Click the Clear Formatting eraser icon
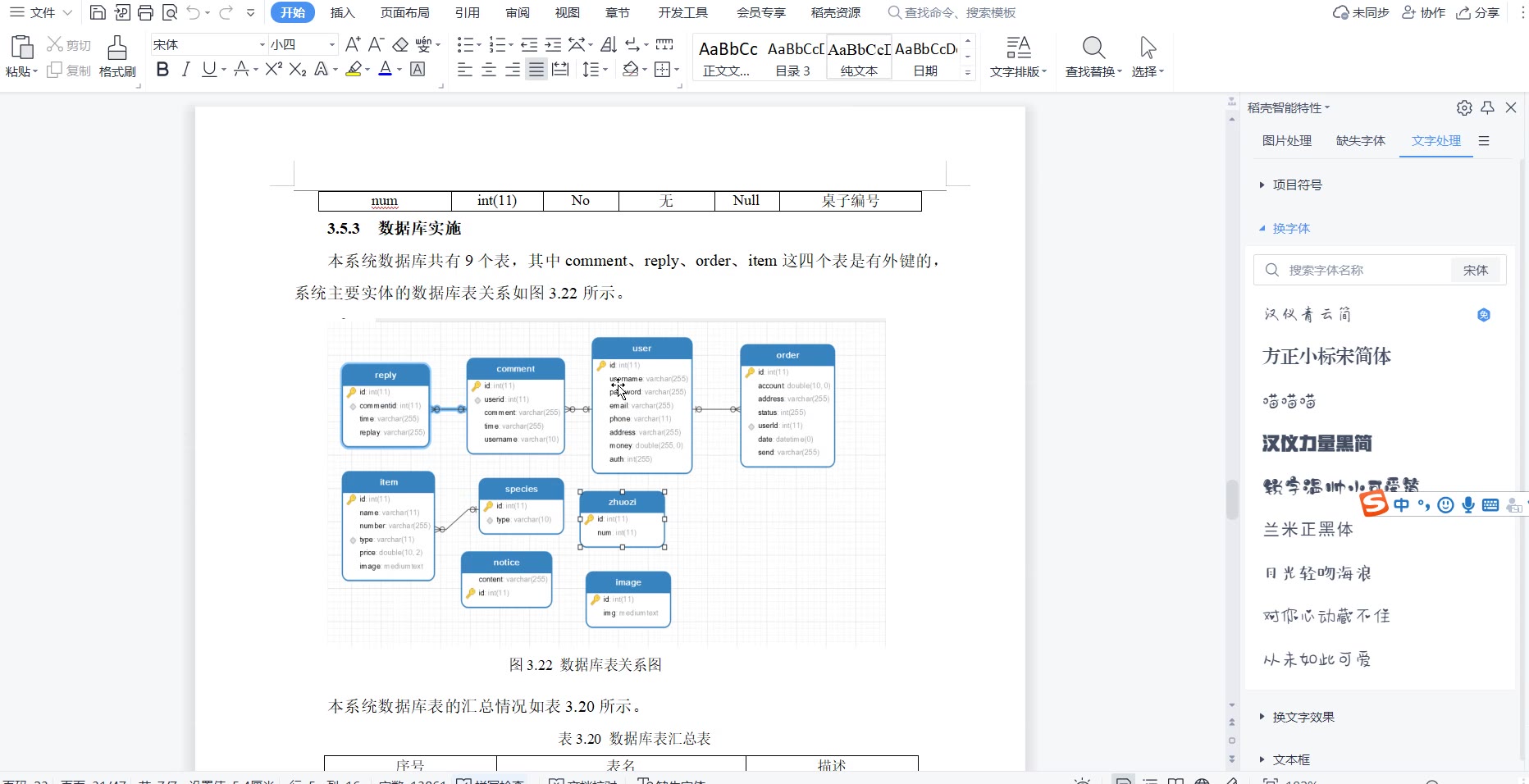1529x784 pixels. click(400, 44)
